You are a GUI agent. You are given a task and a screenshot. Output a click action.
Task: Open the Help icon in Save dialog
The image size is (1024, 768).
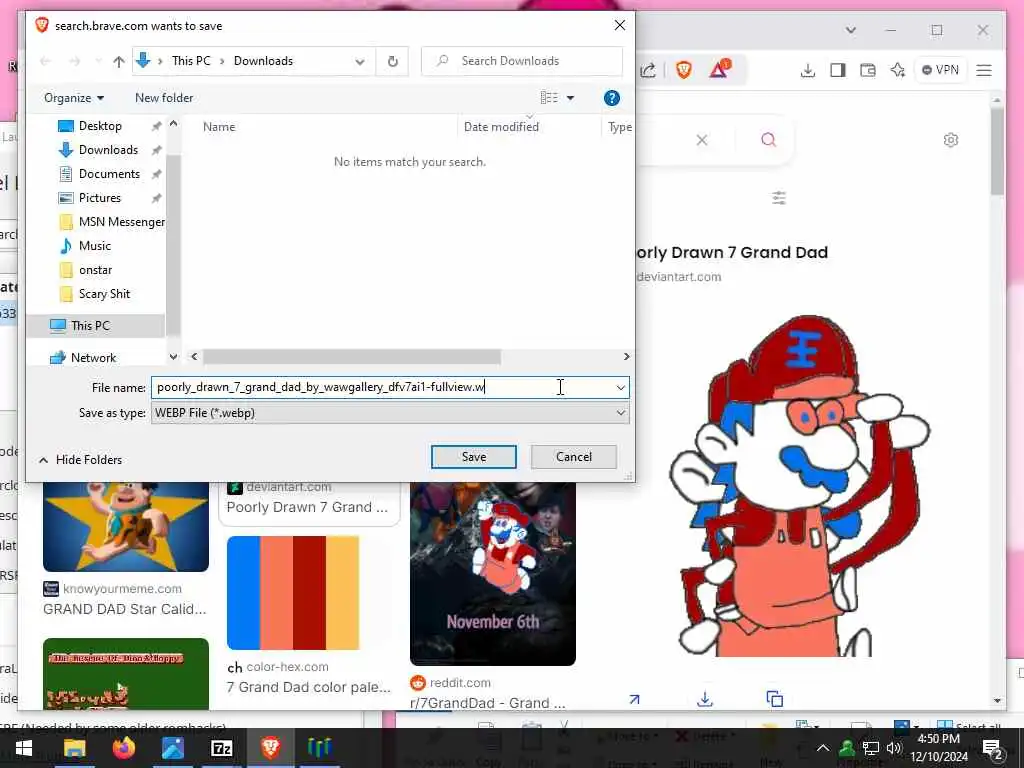point(611,98)
